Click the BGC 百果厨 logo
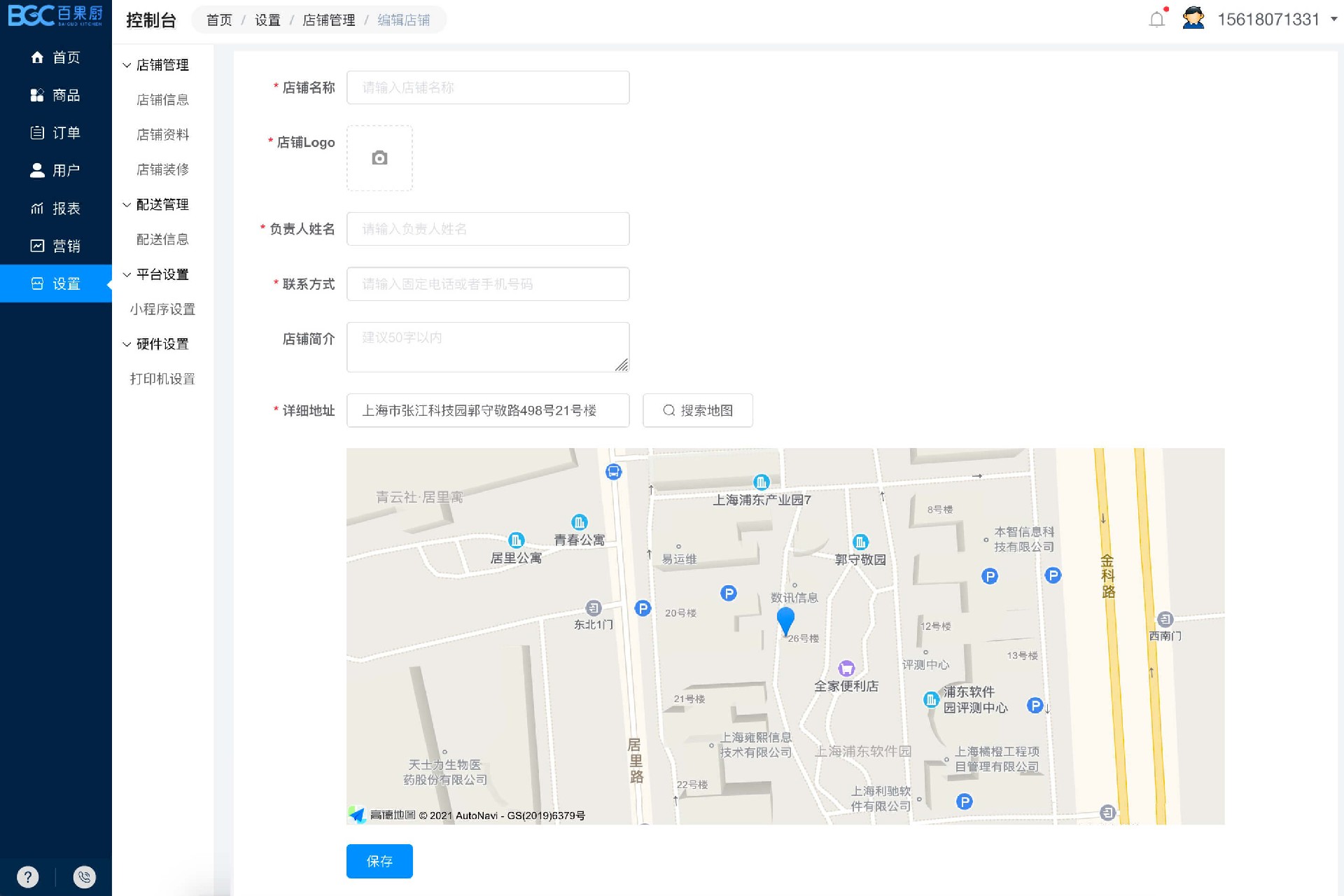1344x896 pixels. click(55, 15)
